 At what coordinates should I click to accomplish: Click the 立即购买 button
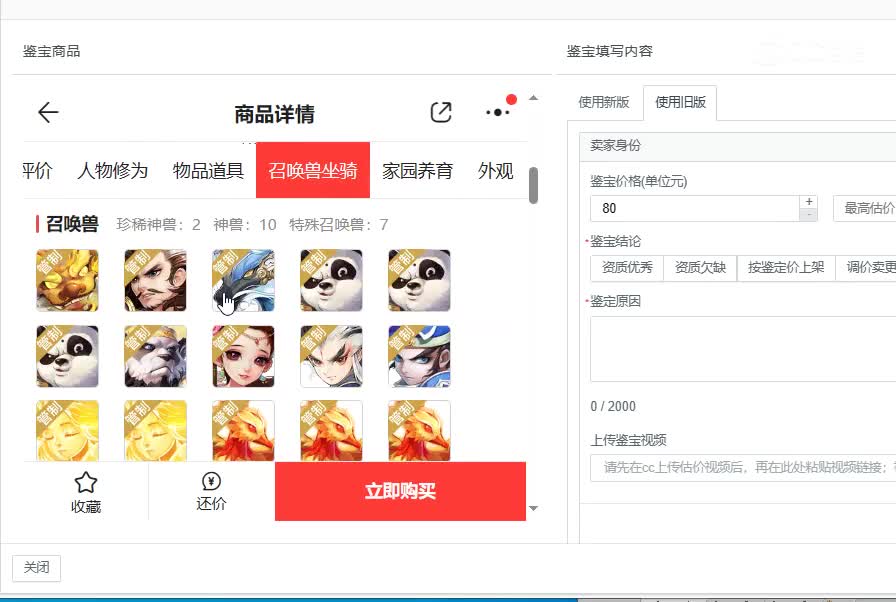[400, 491]
